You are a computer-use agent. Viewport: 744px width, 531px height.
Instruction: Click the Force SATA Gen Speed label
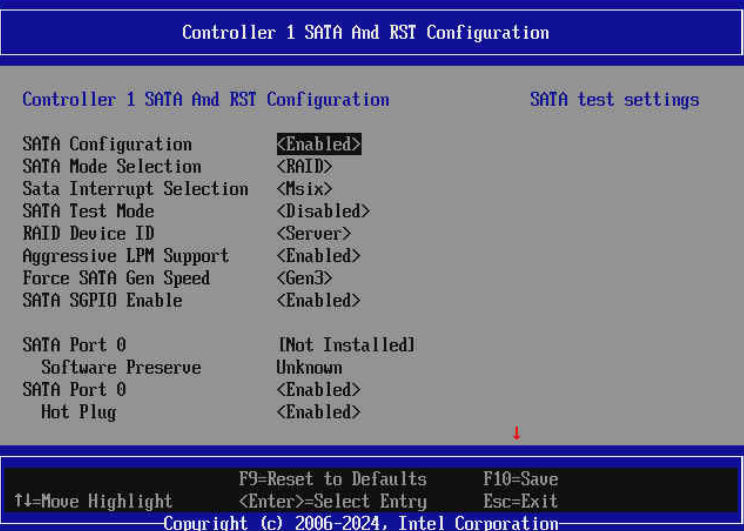(x=116, y=278)
